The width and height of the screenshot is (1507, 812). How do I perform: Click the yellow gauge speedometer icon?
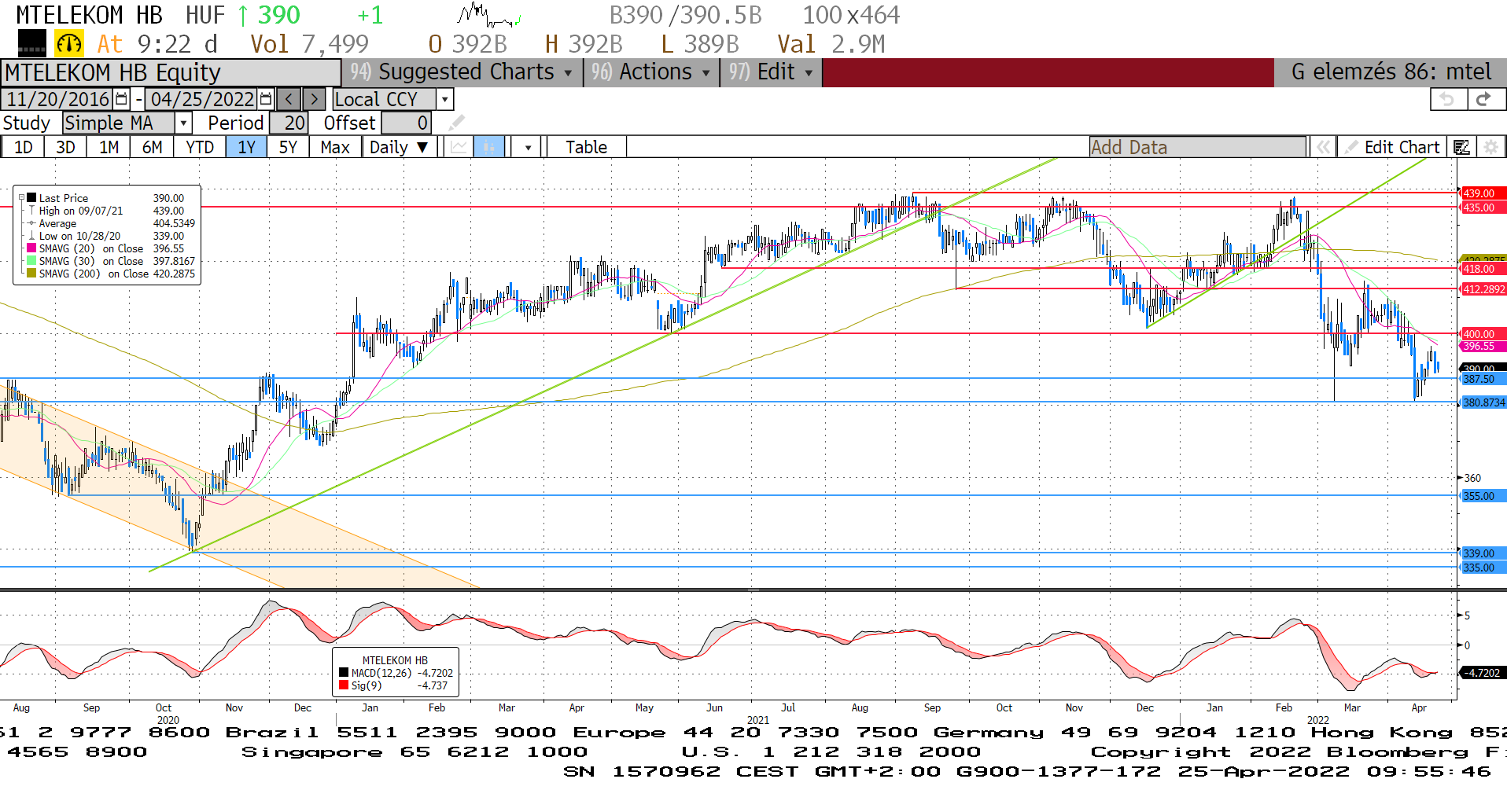69,43
